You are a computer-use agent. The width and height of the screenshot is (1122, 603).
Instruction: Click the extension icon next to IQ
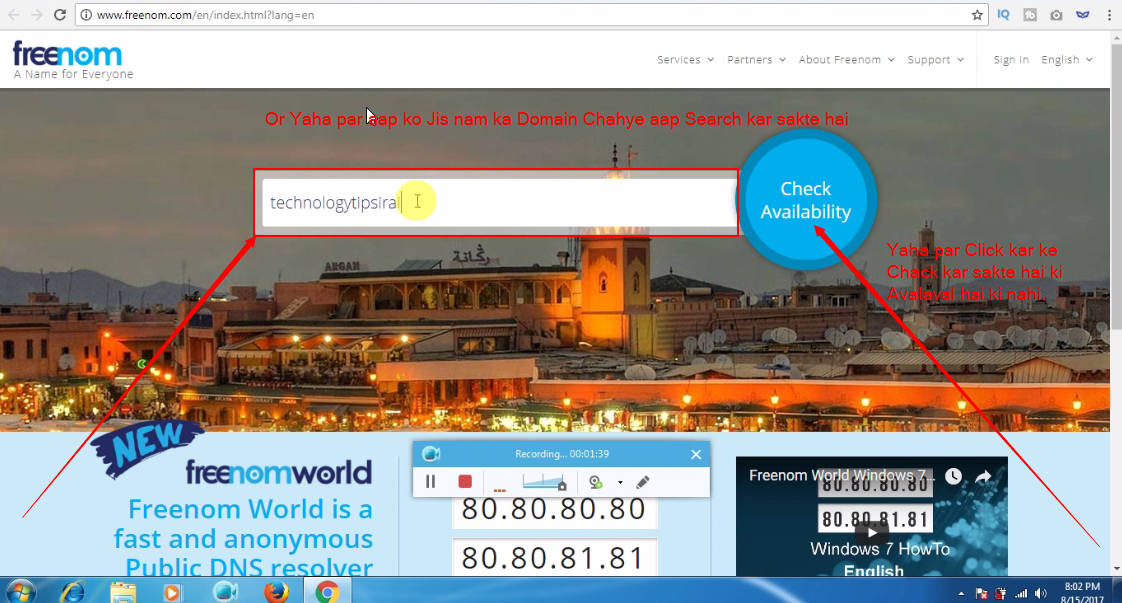pyautogui.click(x=1030, y=15)
